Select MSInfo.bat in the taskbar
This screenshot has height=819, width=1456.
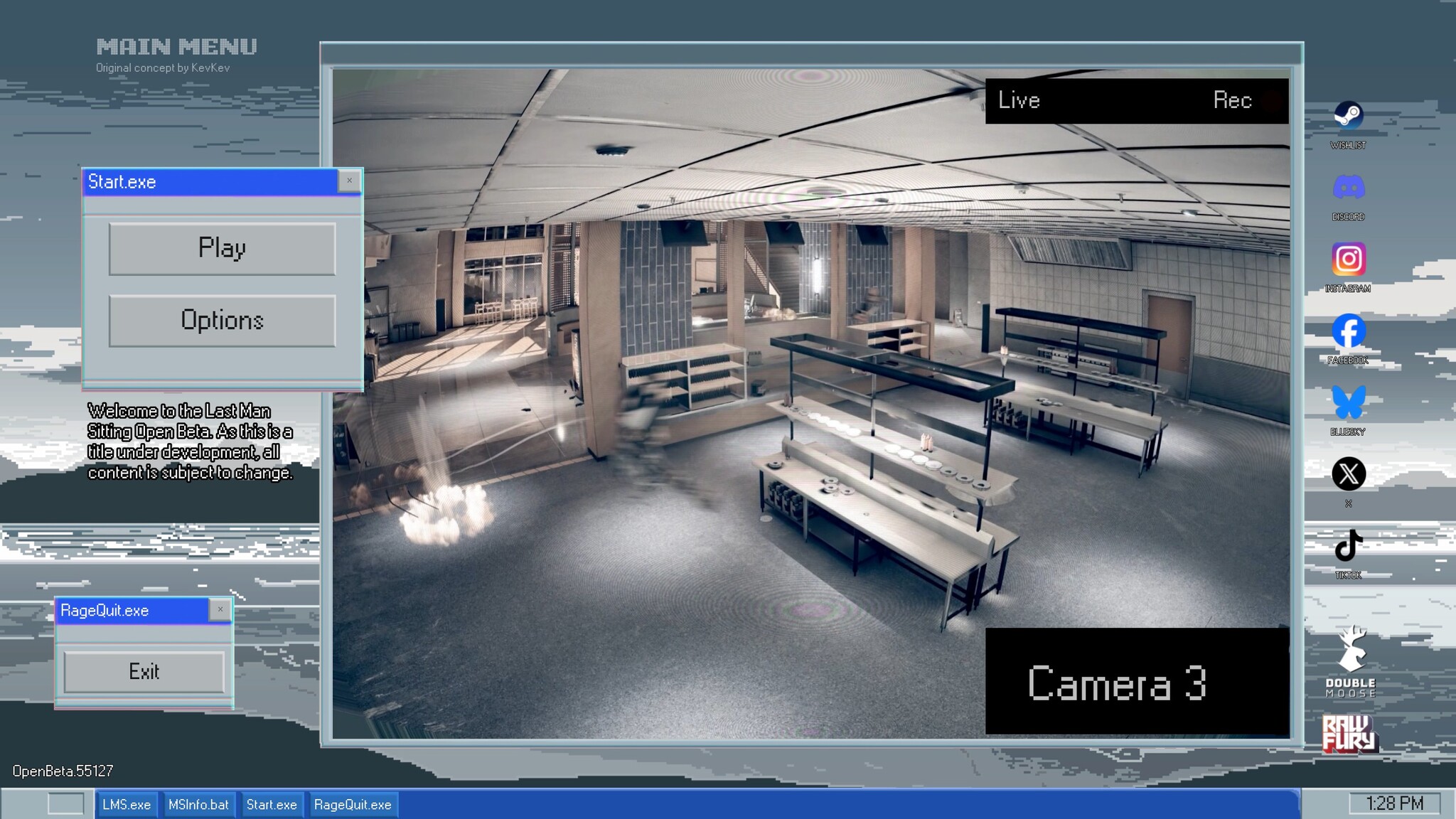[x=198, y=805]
